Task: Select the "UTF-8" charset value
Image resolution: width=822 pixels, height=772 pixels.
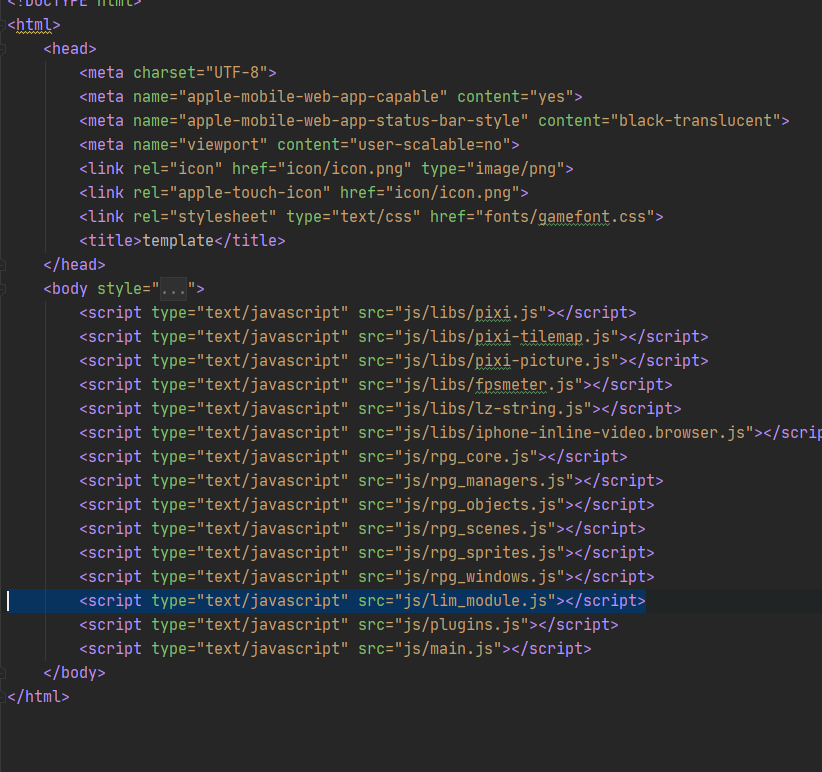Action: pos(236,73)
